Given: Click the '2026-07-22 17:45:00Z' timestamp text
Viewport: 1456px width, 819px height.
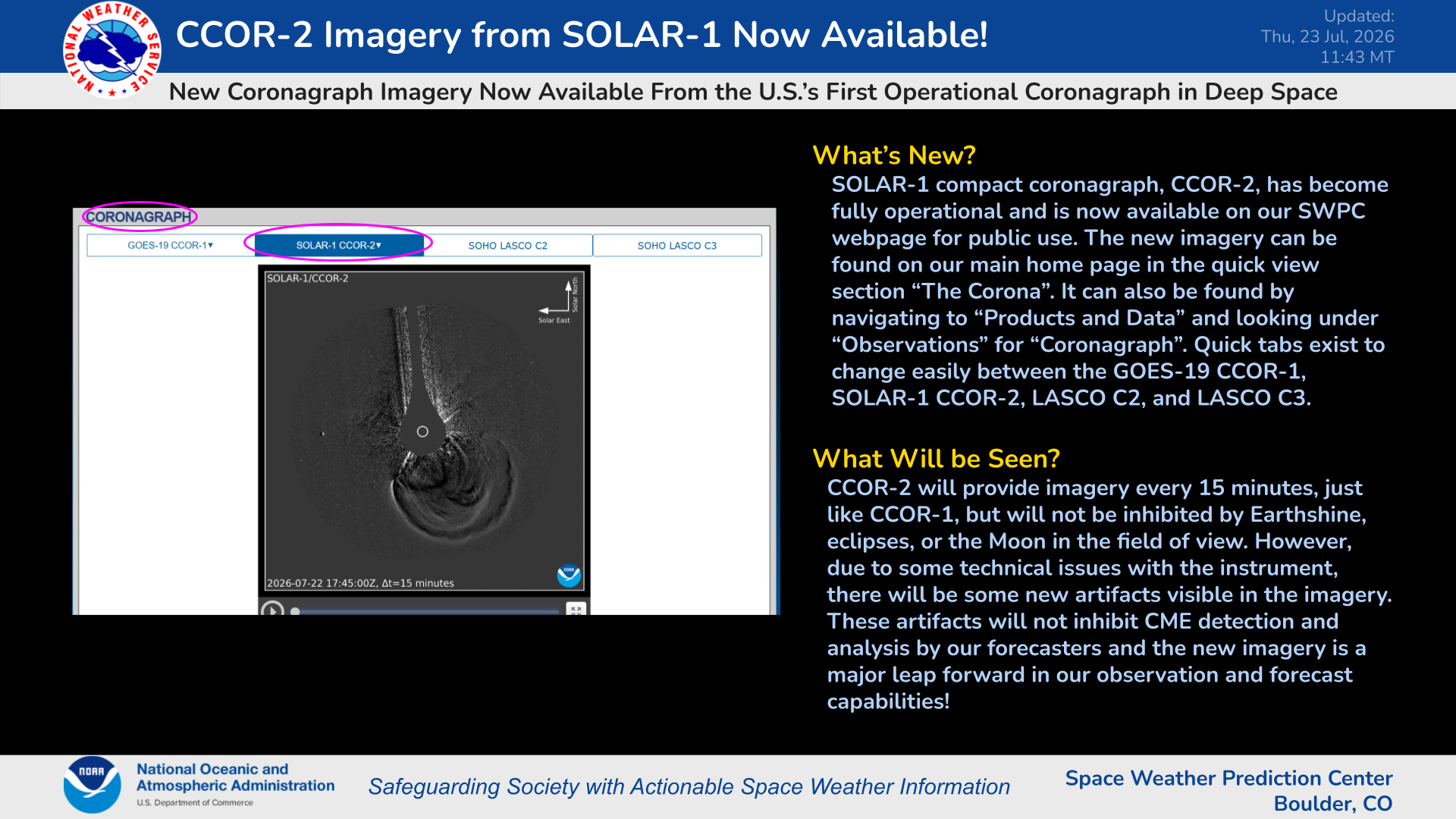Looking at the screenshot, I should (x=322, y=583).
